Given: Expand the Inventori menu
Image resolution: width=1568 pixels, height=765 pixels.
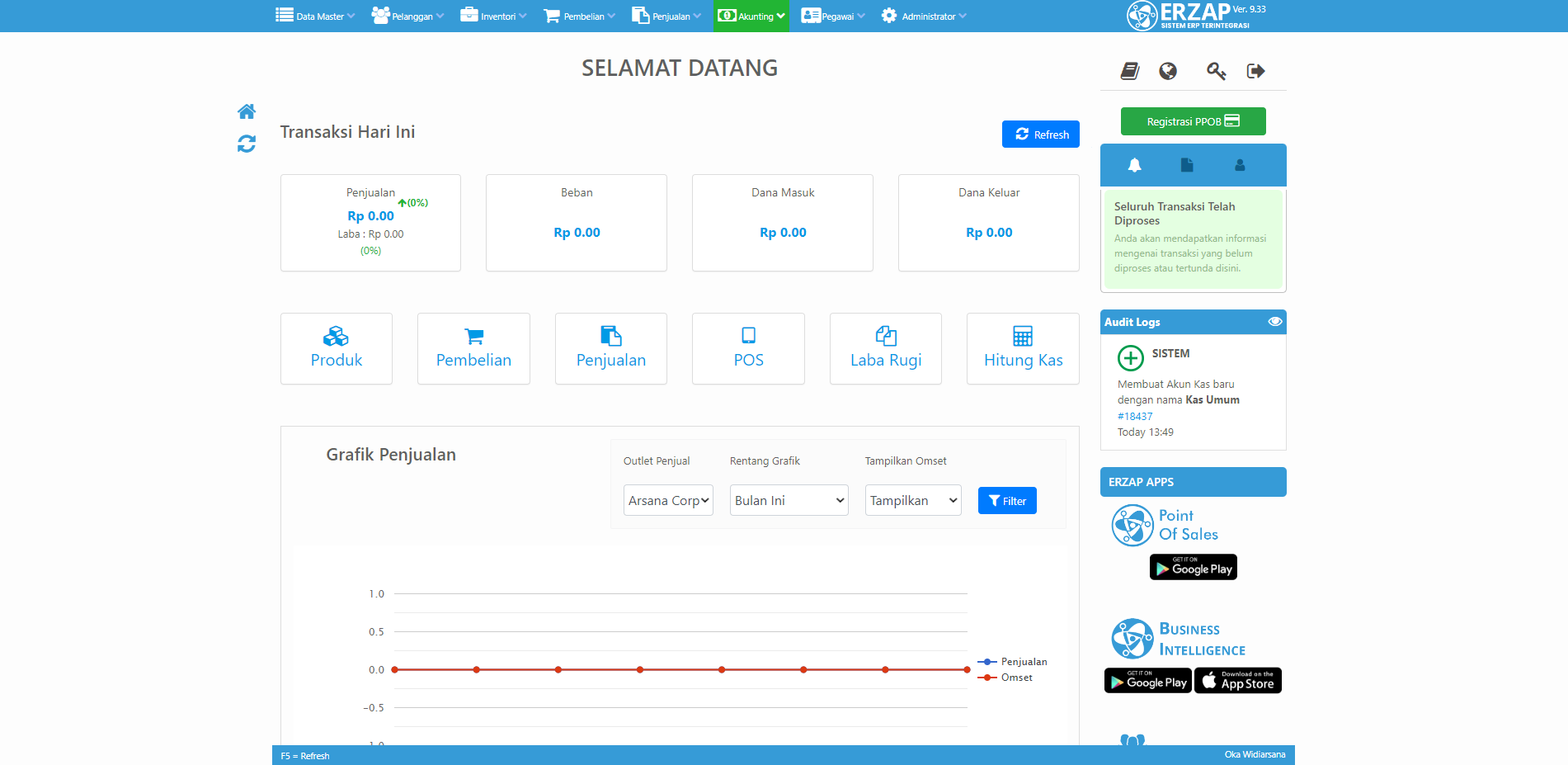Looking at the screenshot, I should click(x=493, y=16).
